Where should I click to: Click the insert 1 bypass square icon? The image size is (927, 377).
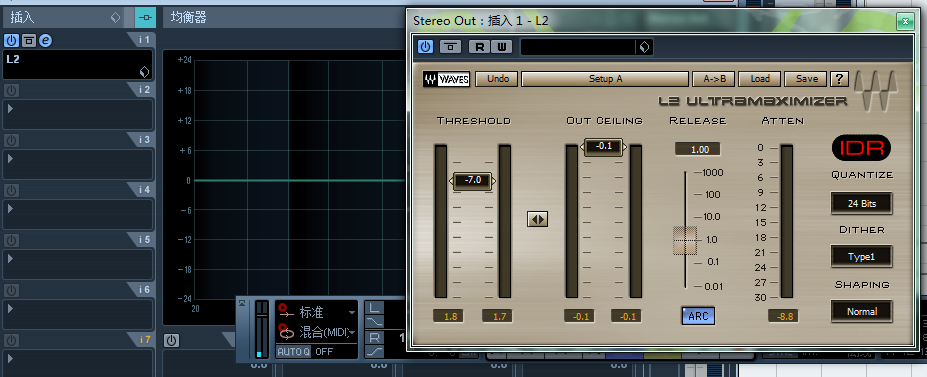(28, 40)
